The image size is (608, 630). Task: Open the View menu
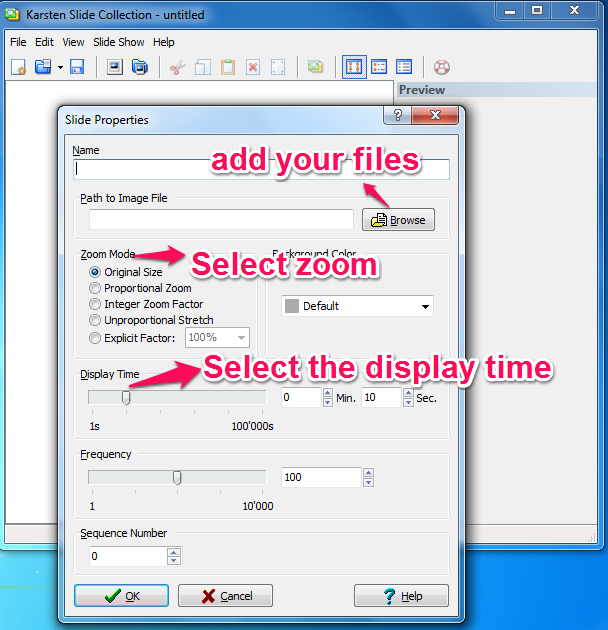pos(73,42)
